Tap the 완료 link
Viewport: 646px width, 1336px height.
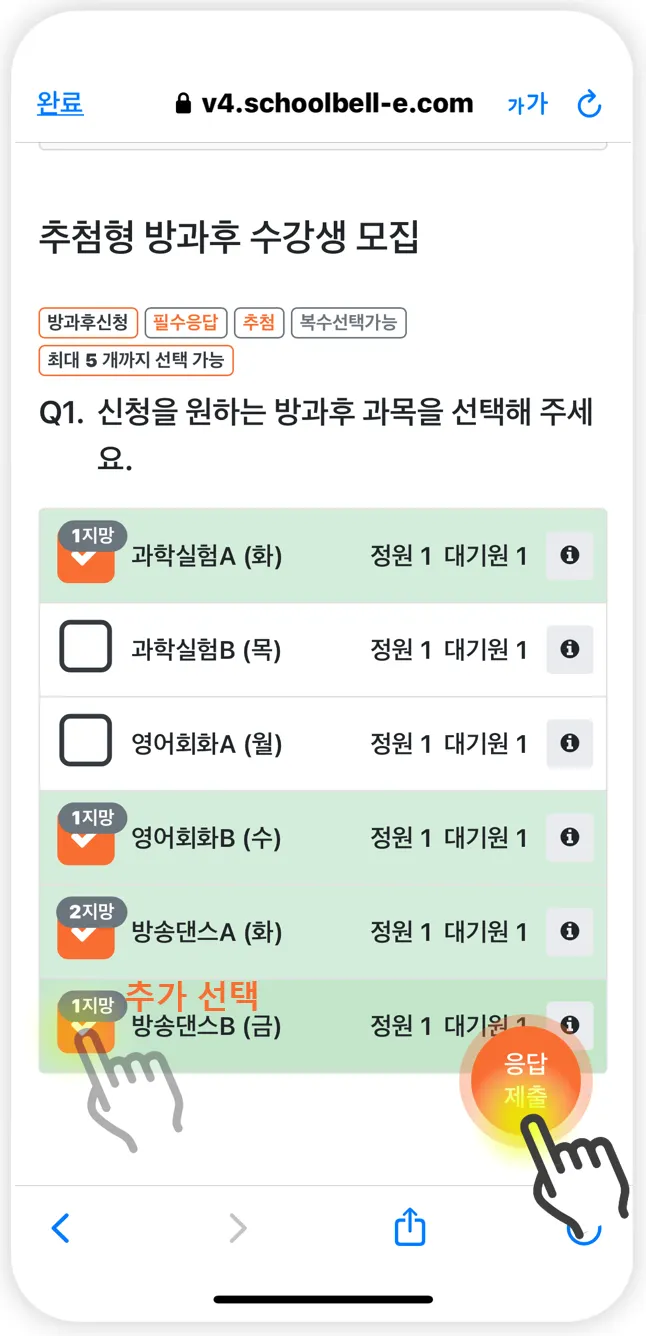tap(60, 103)
